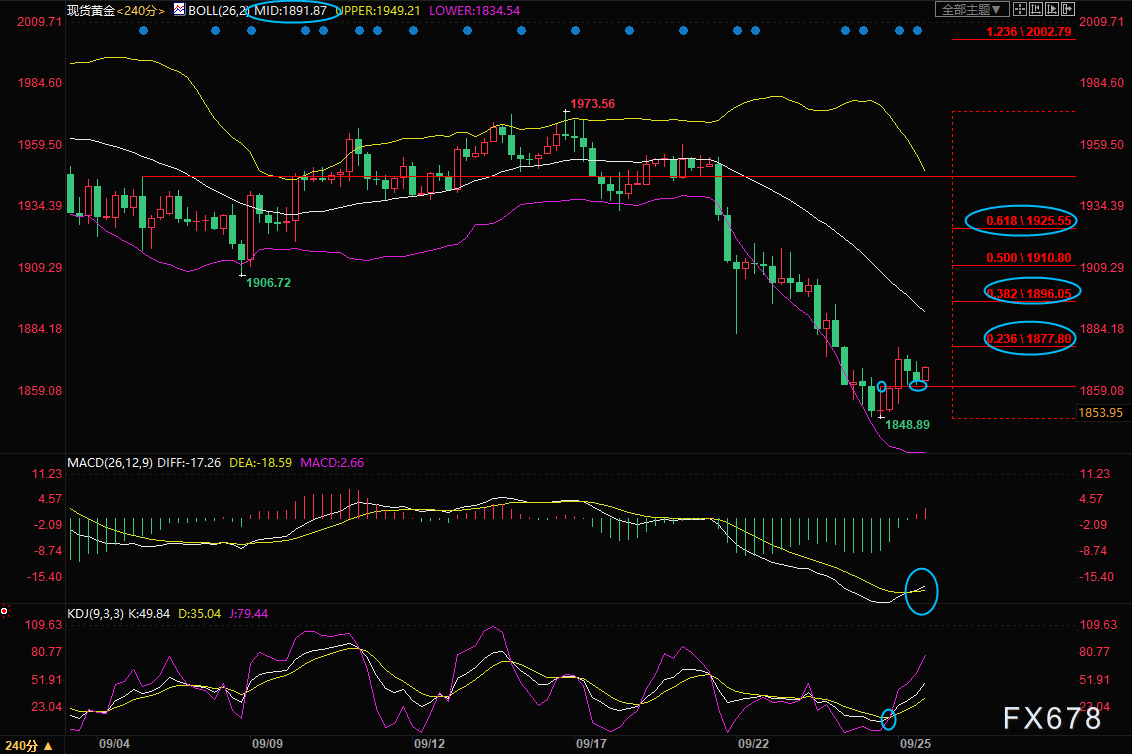Select the 0.618 \ 1925.55 Fibonacci level

[x=1029, y=221]
